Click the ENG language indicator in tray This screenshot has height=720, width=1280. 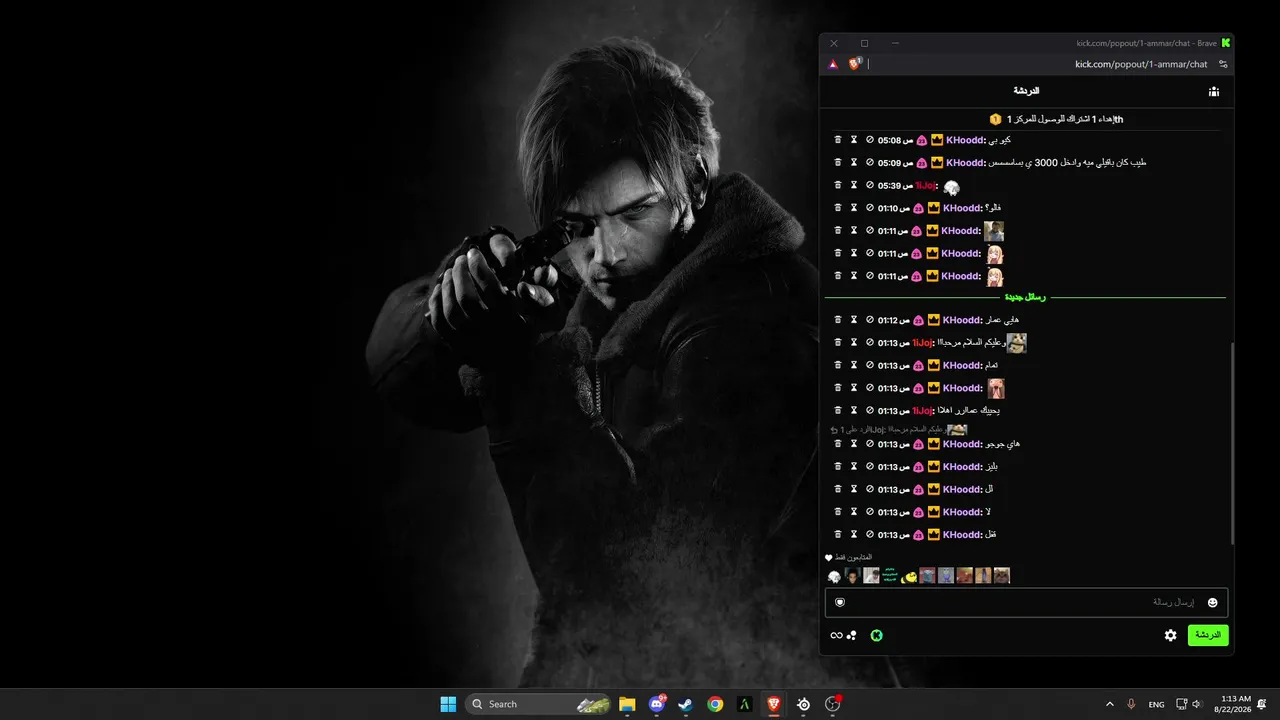click(1156, 704)
